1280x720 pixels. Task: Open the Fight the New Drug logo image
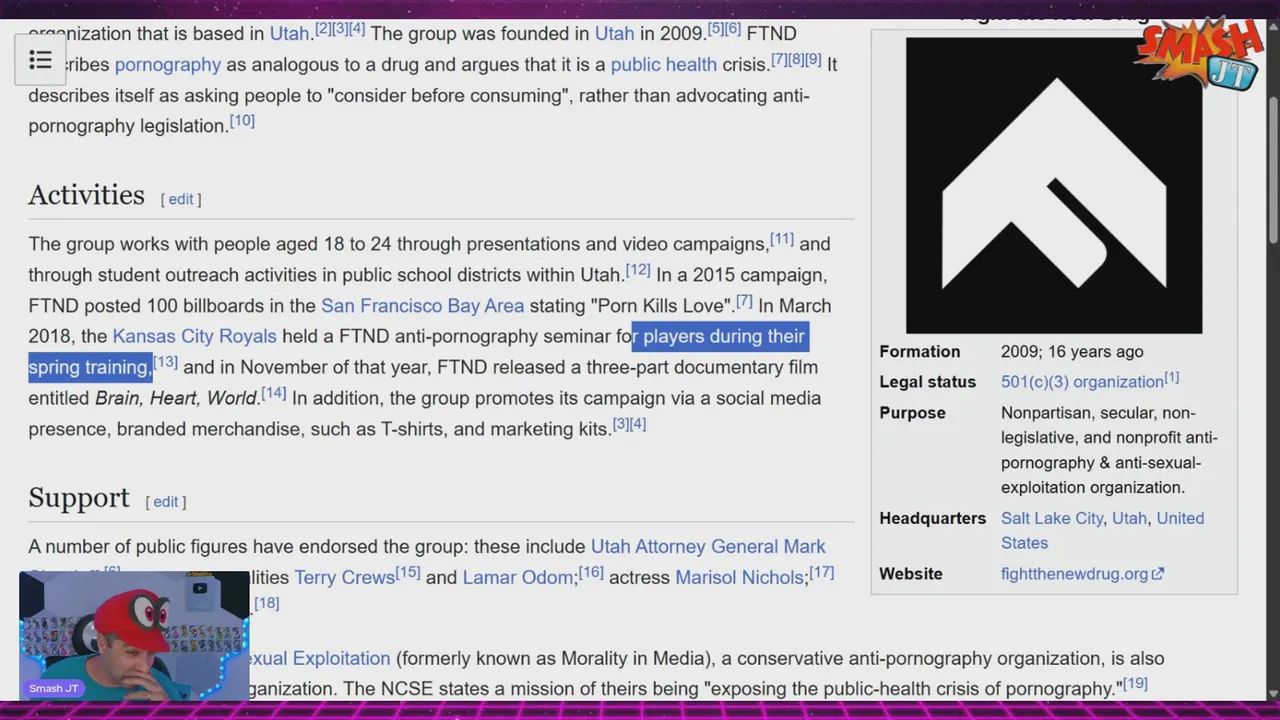(x=1054, y=185)
